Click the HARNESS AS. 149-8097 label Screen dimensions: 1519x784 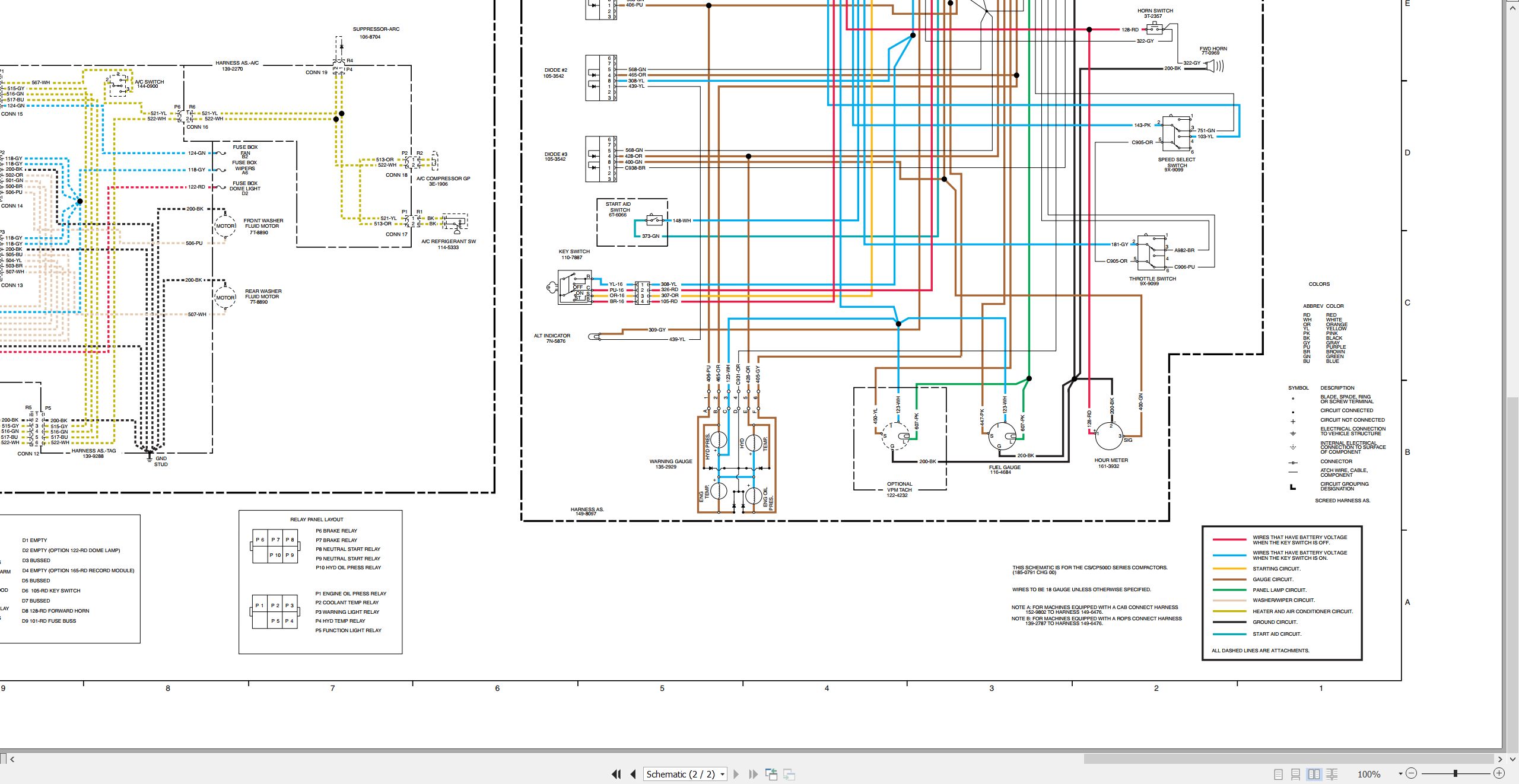coord(587,512)
